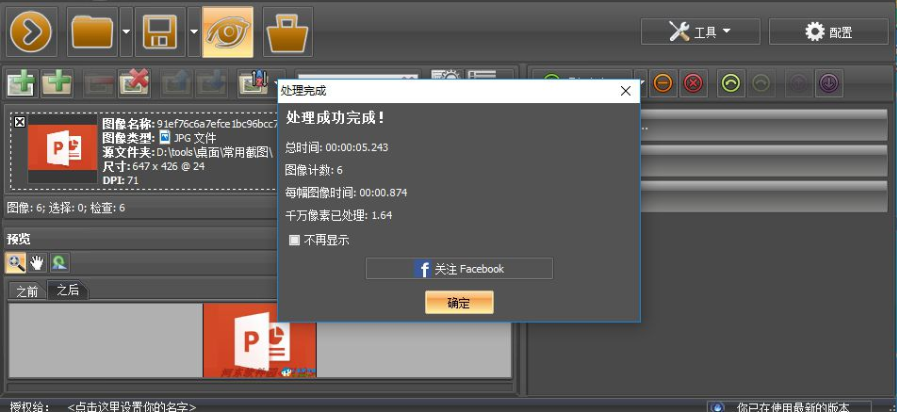Viewport: 897px width, 413px height.
Task: Click the move image up arrow icon
Action: click(176, 84)
